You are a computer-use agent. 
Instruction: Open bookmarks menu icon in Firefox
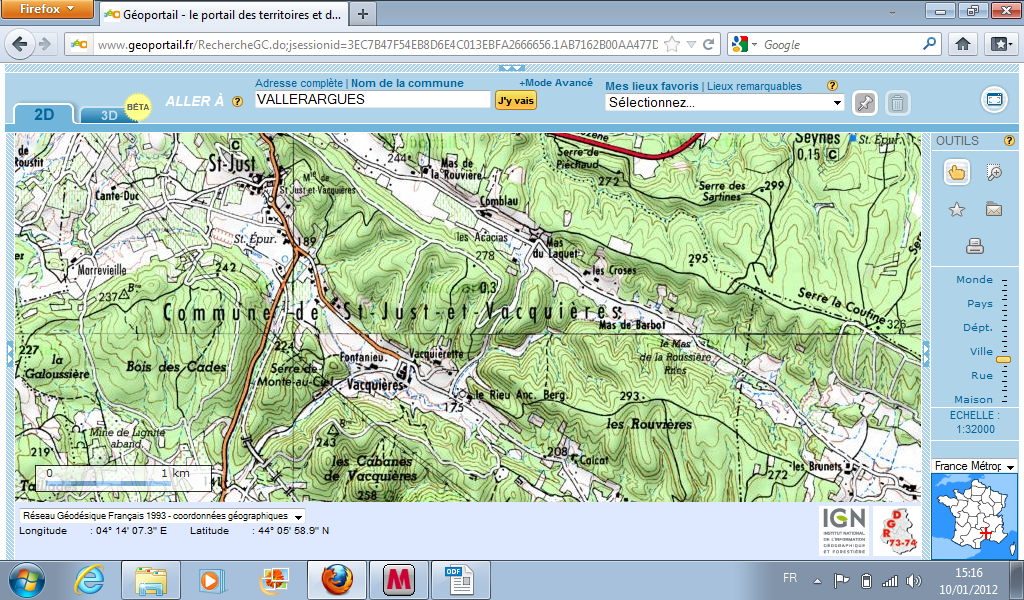coord(1000,44)
